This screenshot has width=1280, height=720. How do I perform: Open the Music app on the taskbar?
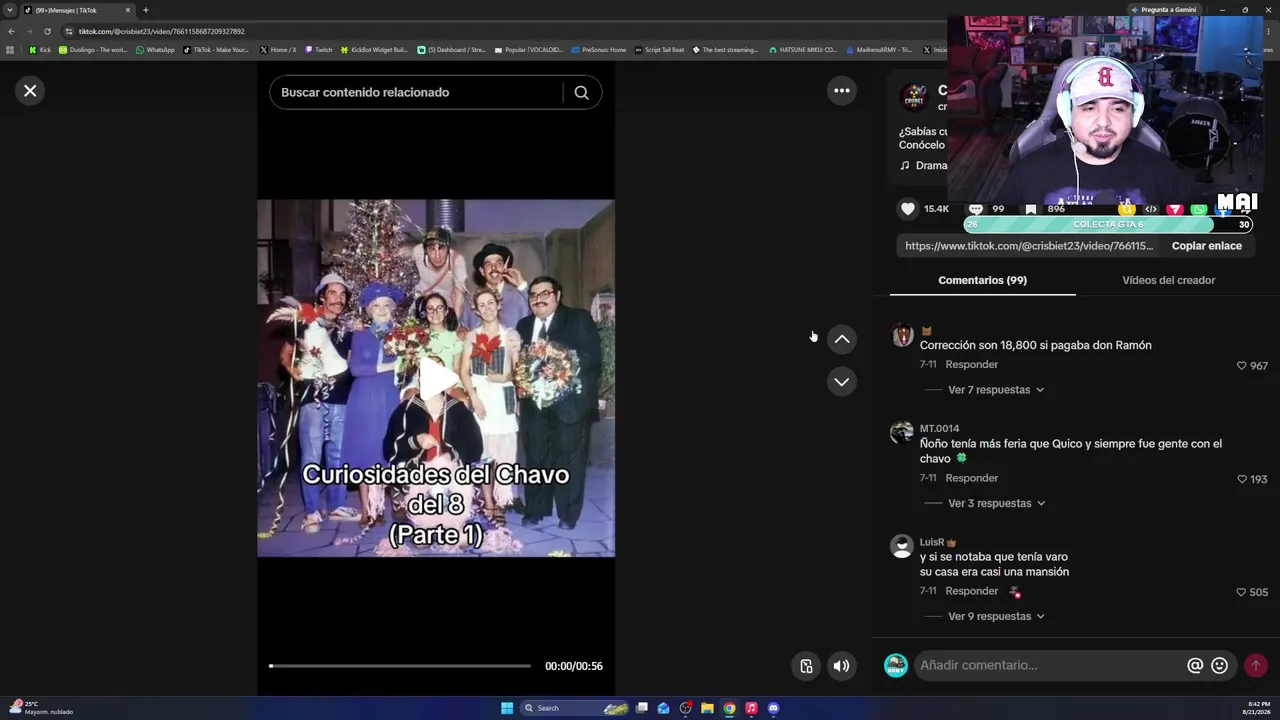coord(751,708)
